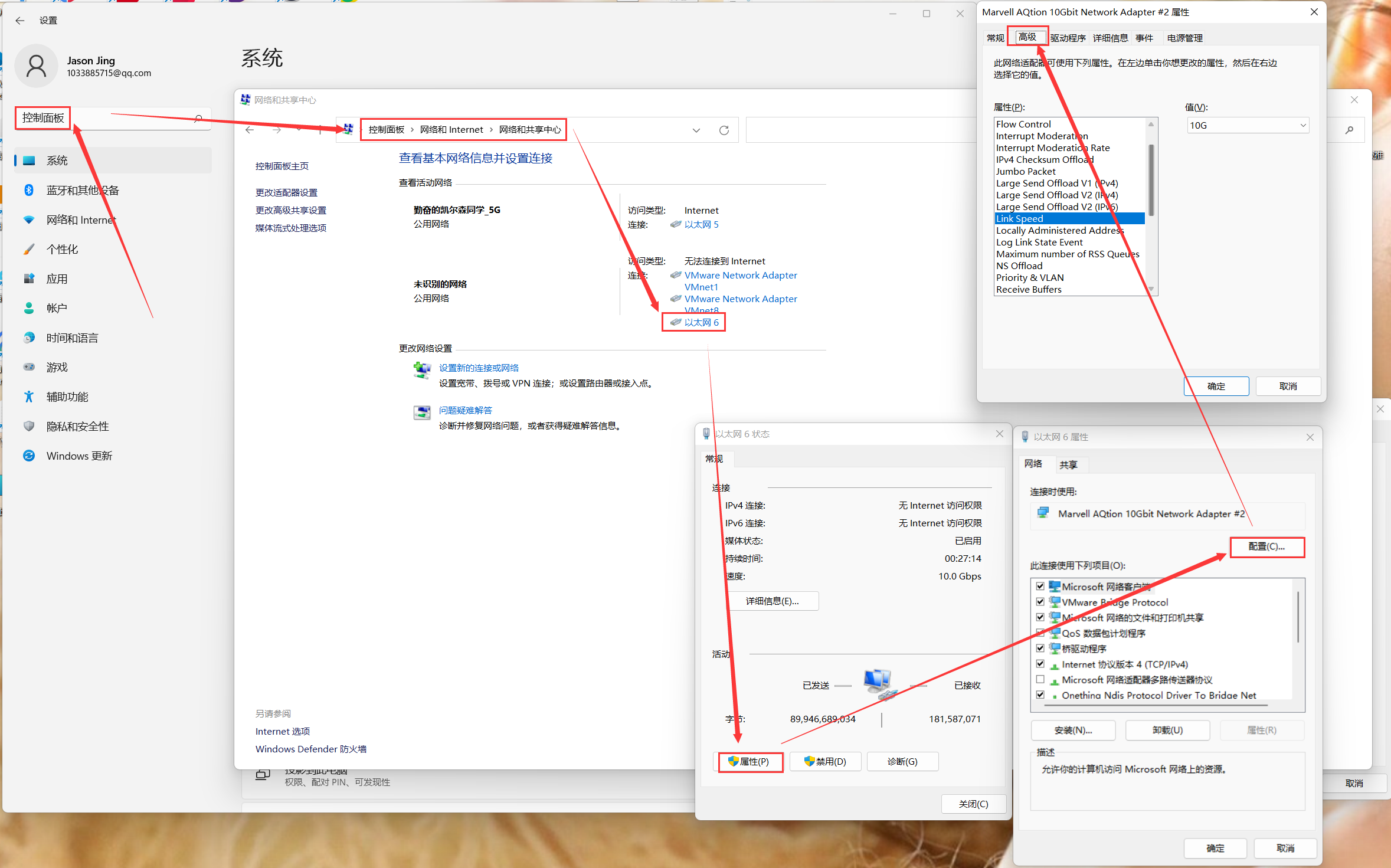Image resolution: width=1391 pixels, height=868 pixels.
Task: Click Jason Jing's user avatar icon
Action: pos(36,66)
